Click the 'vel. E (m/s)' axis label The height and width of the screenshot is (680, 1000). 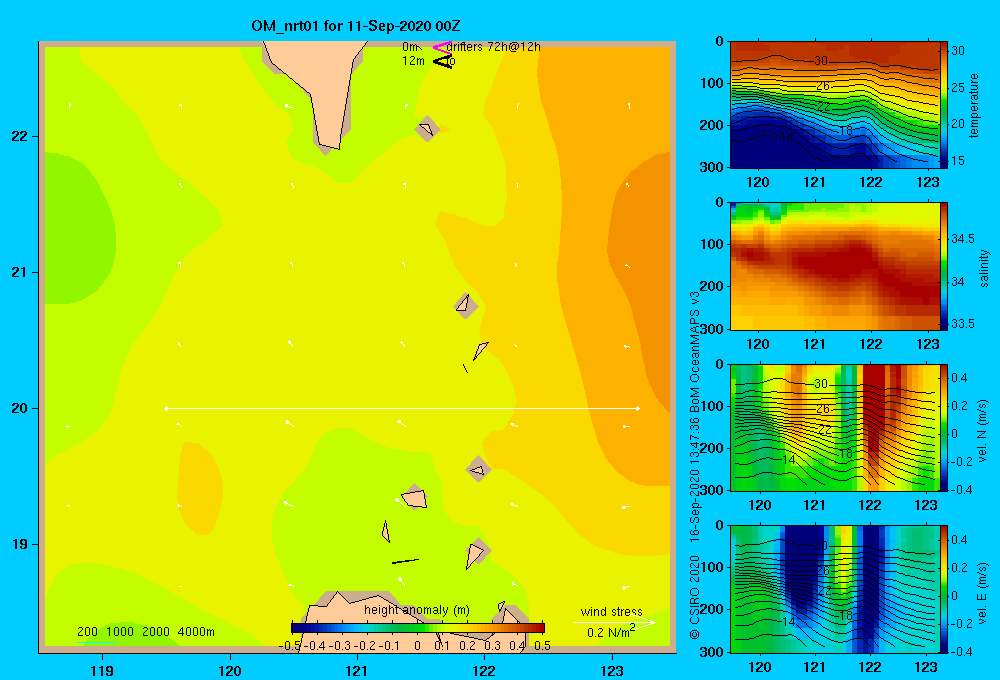click(983, 593)
